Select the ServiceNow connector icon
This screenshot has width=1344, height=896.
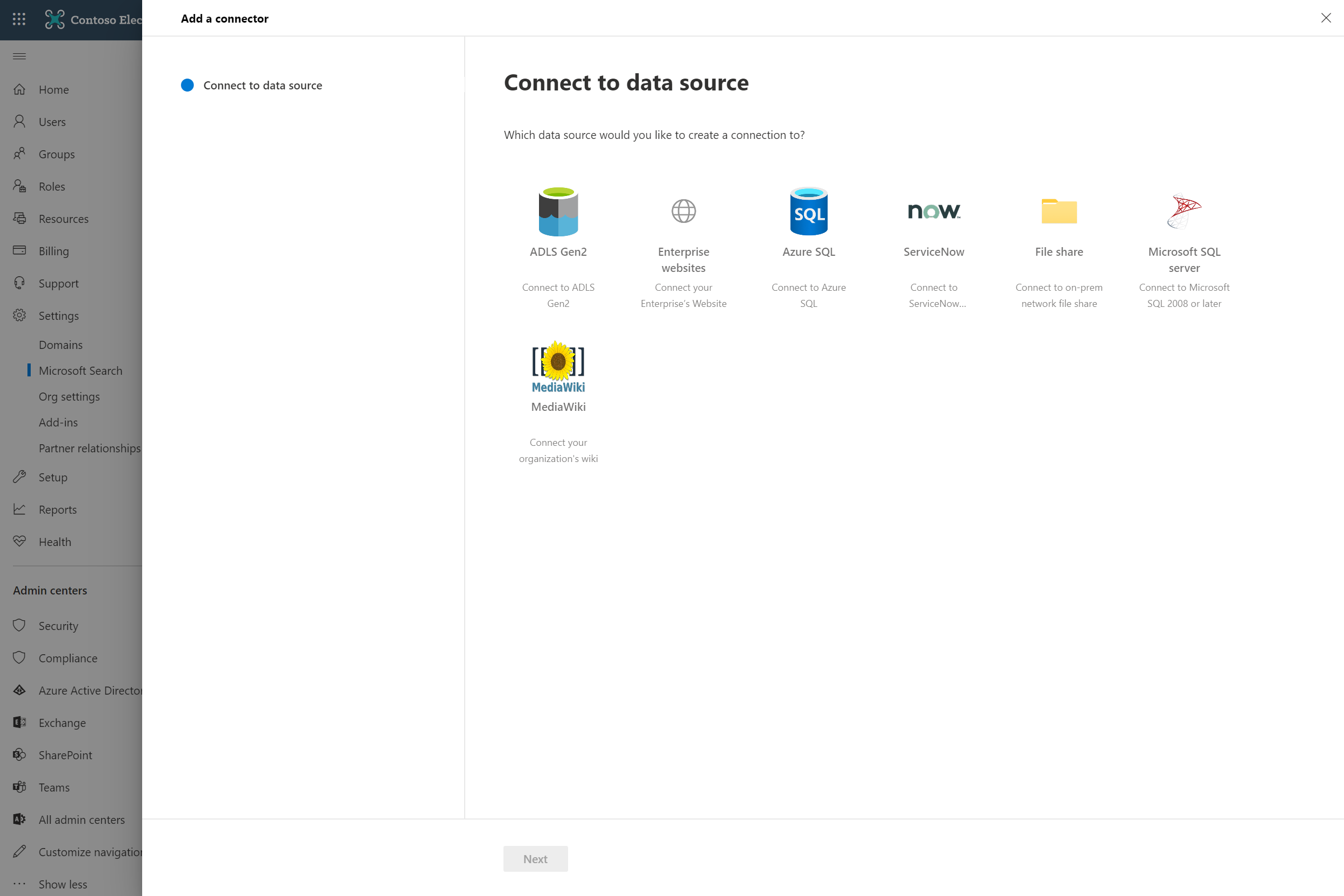[x=933, y=211]
